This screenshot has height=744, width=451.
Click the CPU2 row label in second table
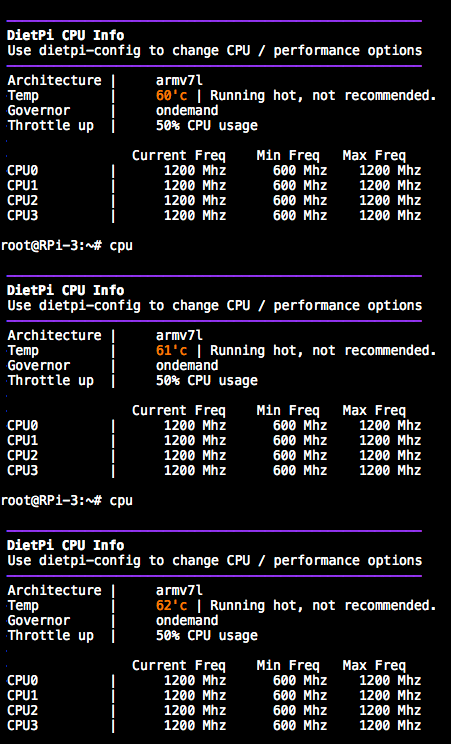pyautogui.click(x=22, y=456)
